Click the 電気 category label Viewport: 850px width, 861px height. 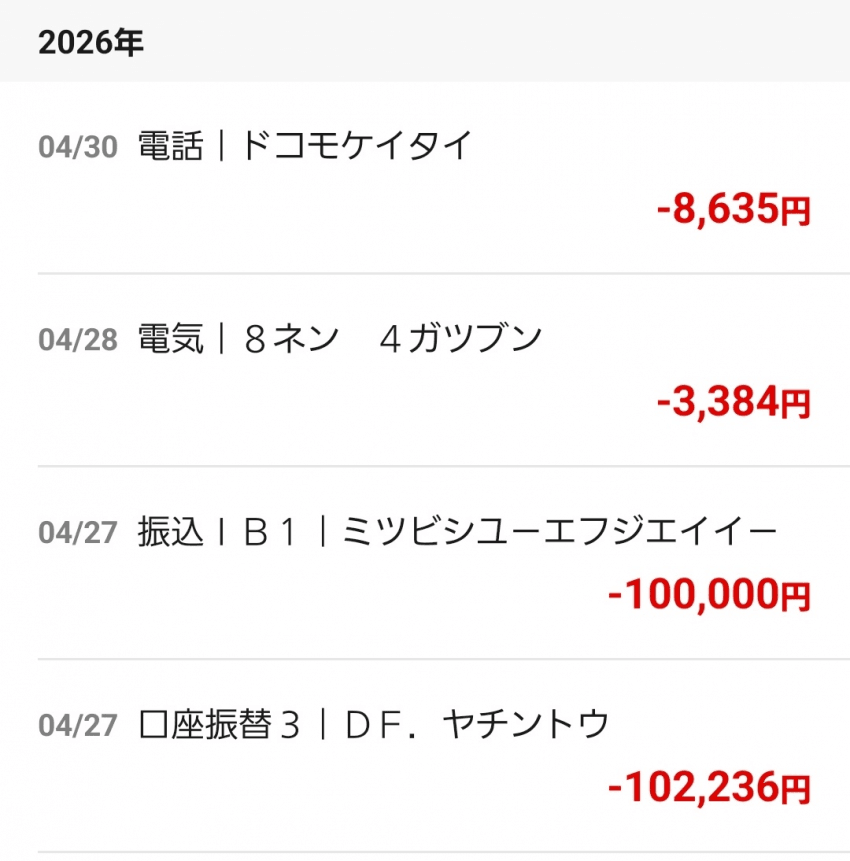pos(170,339)
